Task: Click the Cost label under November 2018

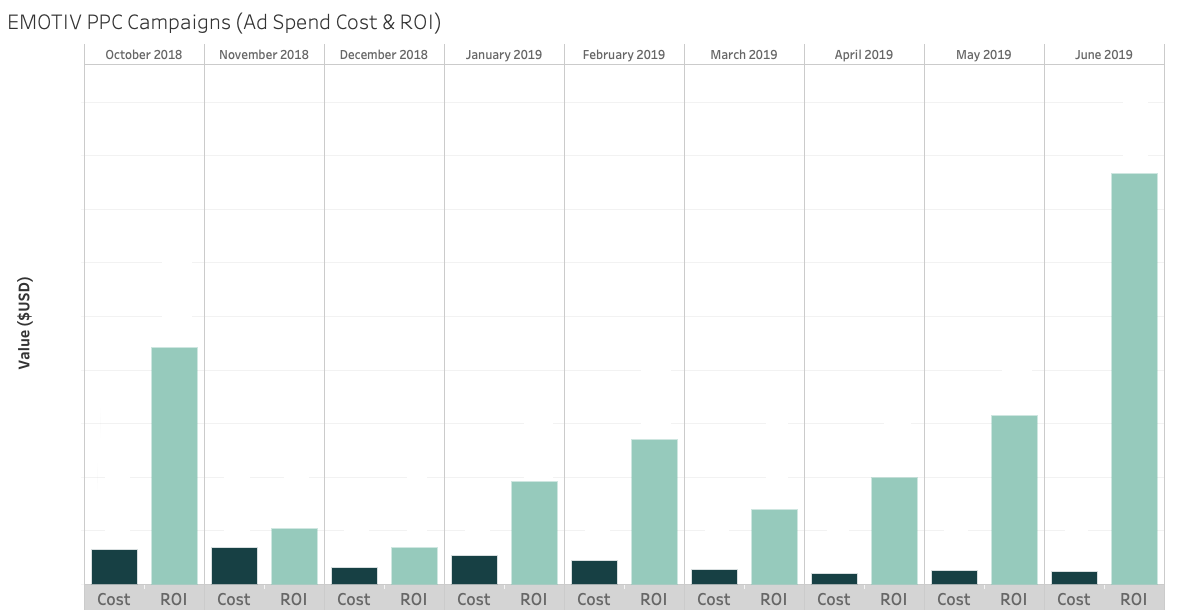Action: [x=234, y=599]
